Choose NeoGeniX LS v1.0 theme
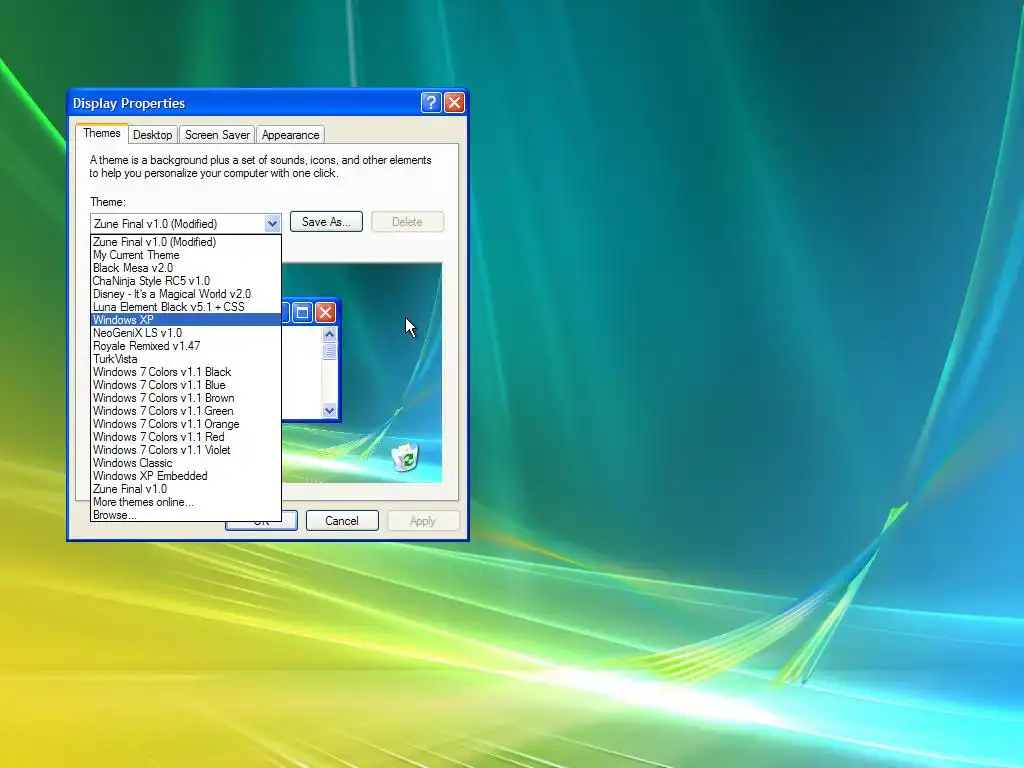The width and height of the screenshot is (1024, 768). (185, 333)
